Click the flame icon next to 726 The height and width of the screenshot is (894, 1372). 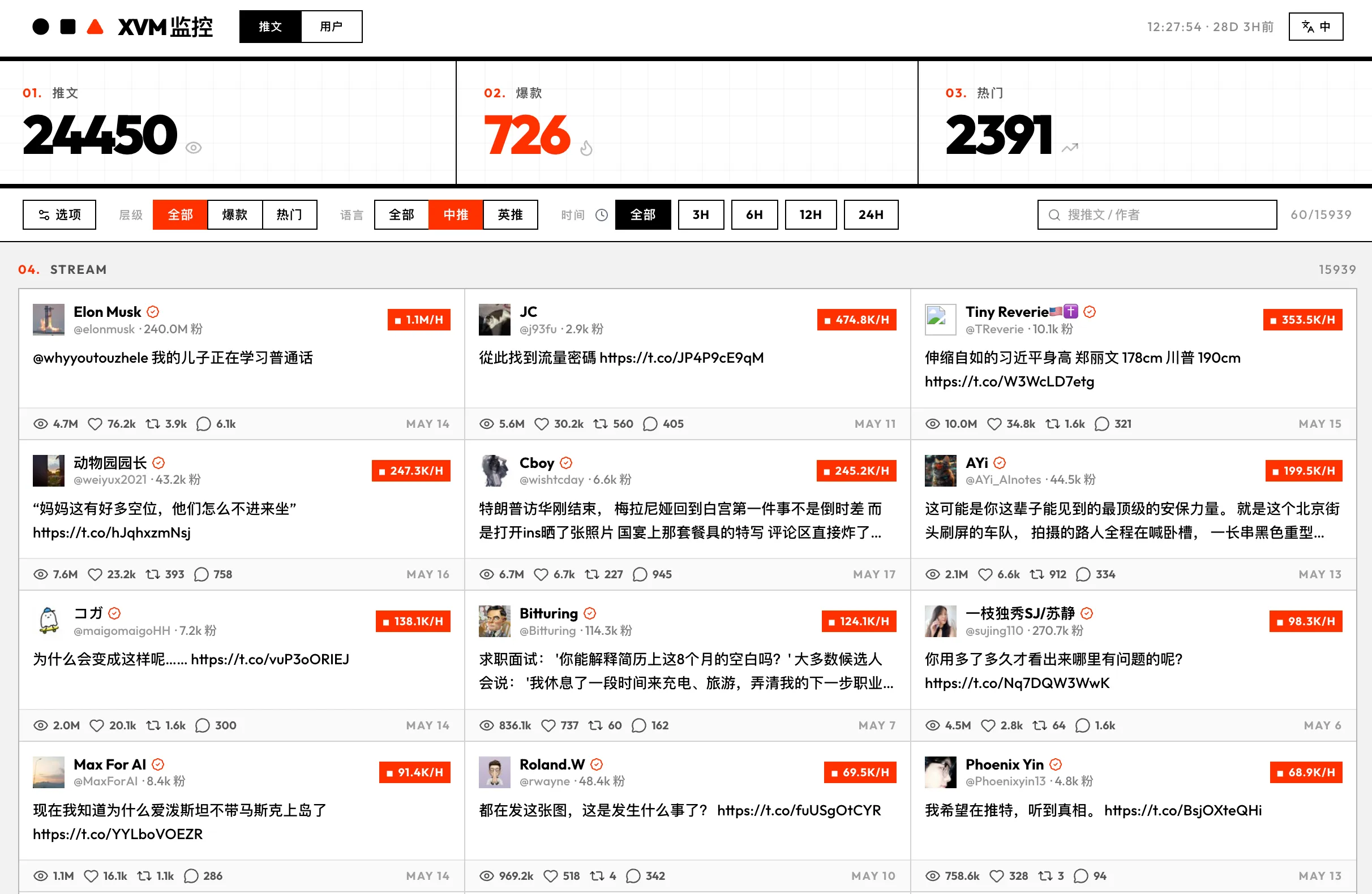[586, 148]
